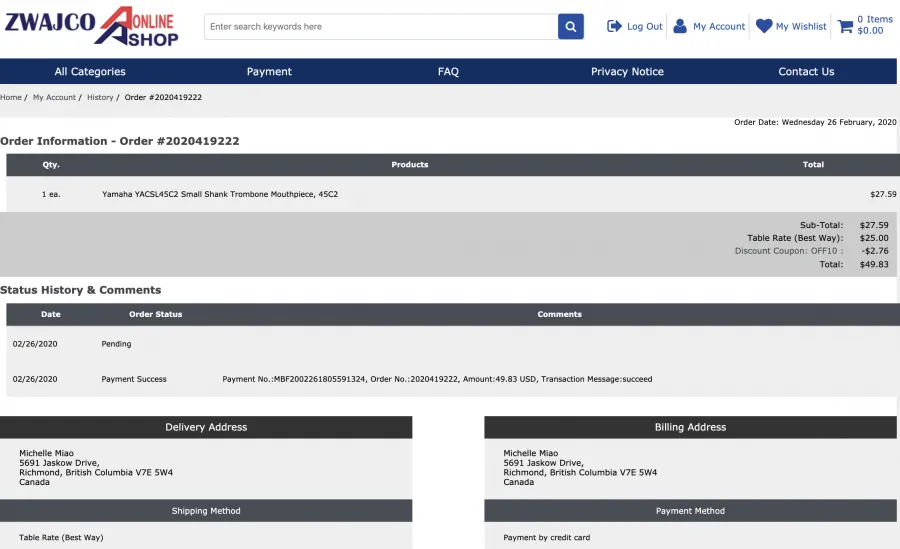Click the History breadcrumb link
This screenshot has height=549, width=900.
pos(100,98)
